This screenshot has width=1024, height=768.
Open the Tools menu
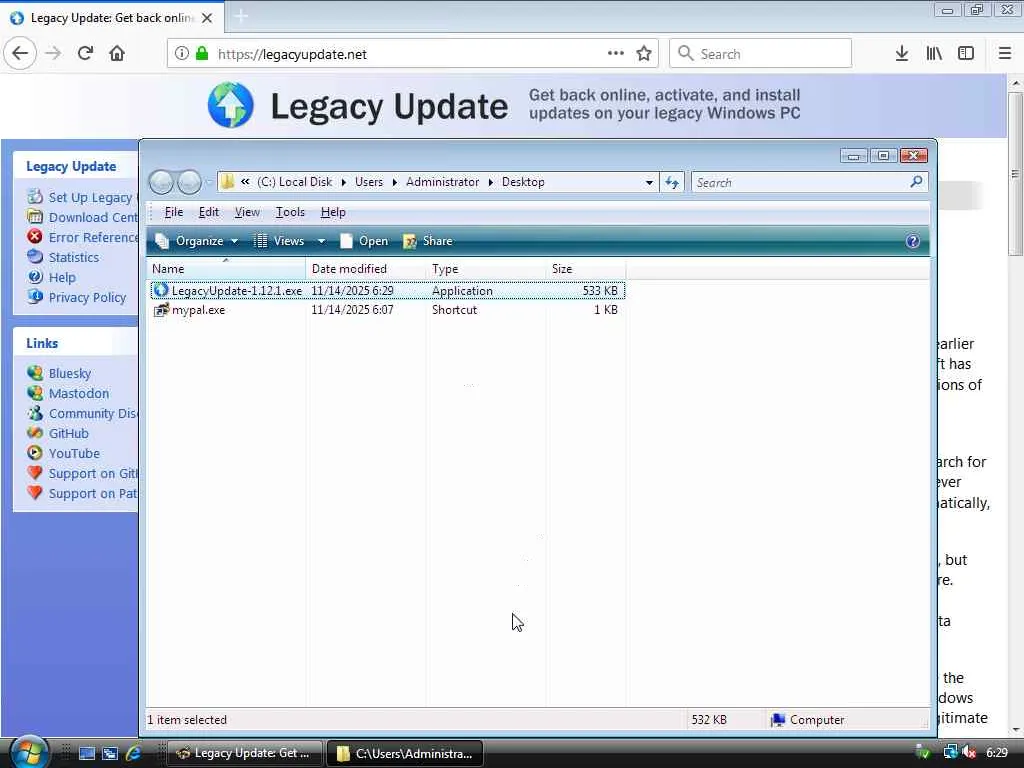click(x=290, y=212)
